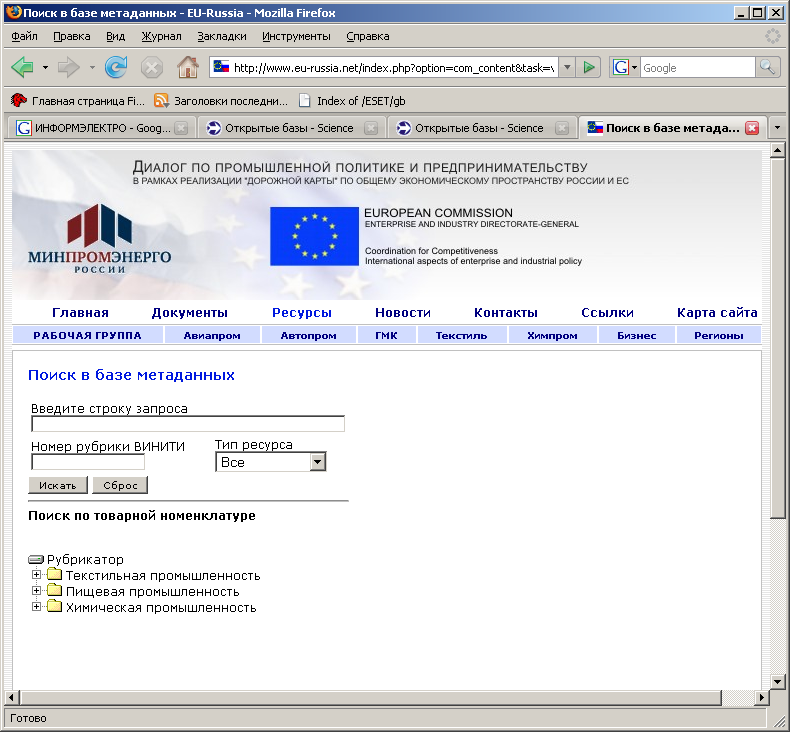Open the Ссылки navigation link
790x732 pixels.
(x=607, y=313)
